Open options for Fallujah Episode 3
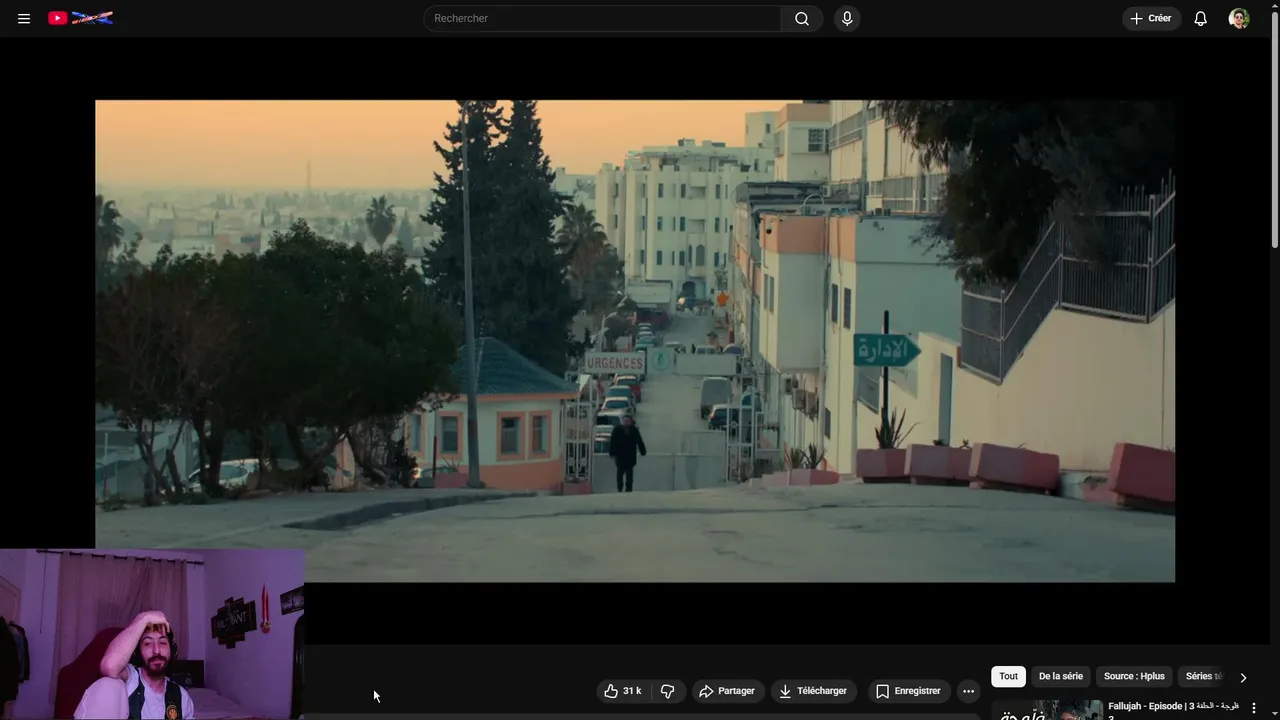This screenshot has height=720, width=1280. (x=1253, y=708)
